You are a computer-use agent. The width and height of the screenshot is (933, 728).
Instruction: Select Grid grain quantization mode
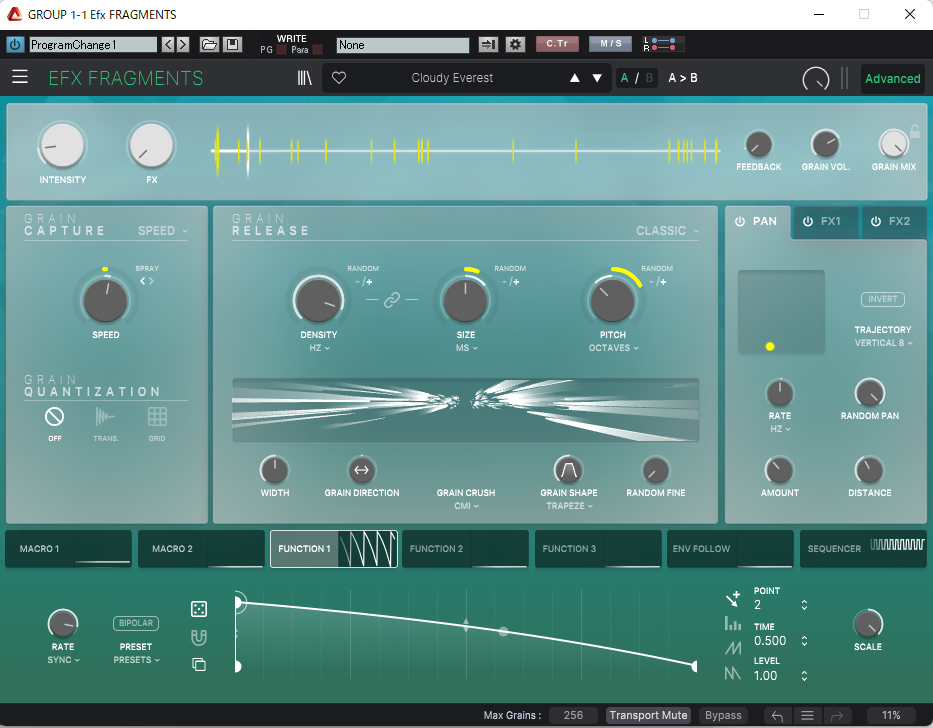[157, 417]
